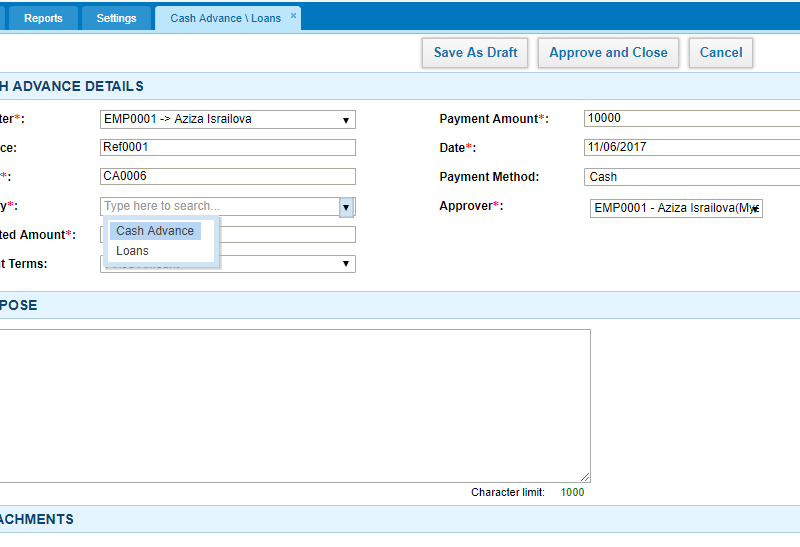
Task: Click the Payment Method Cash field
Action: (x=692, y=177)
